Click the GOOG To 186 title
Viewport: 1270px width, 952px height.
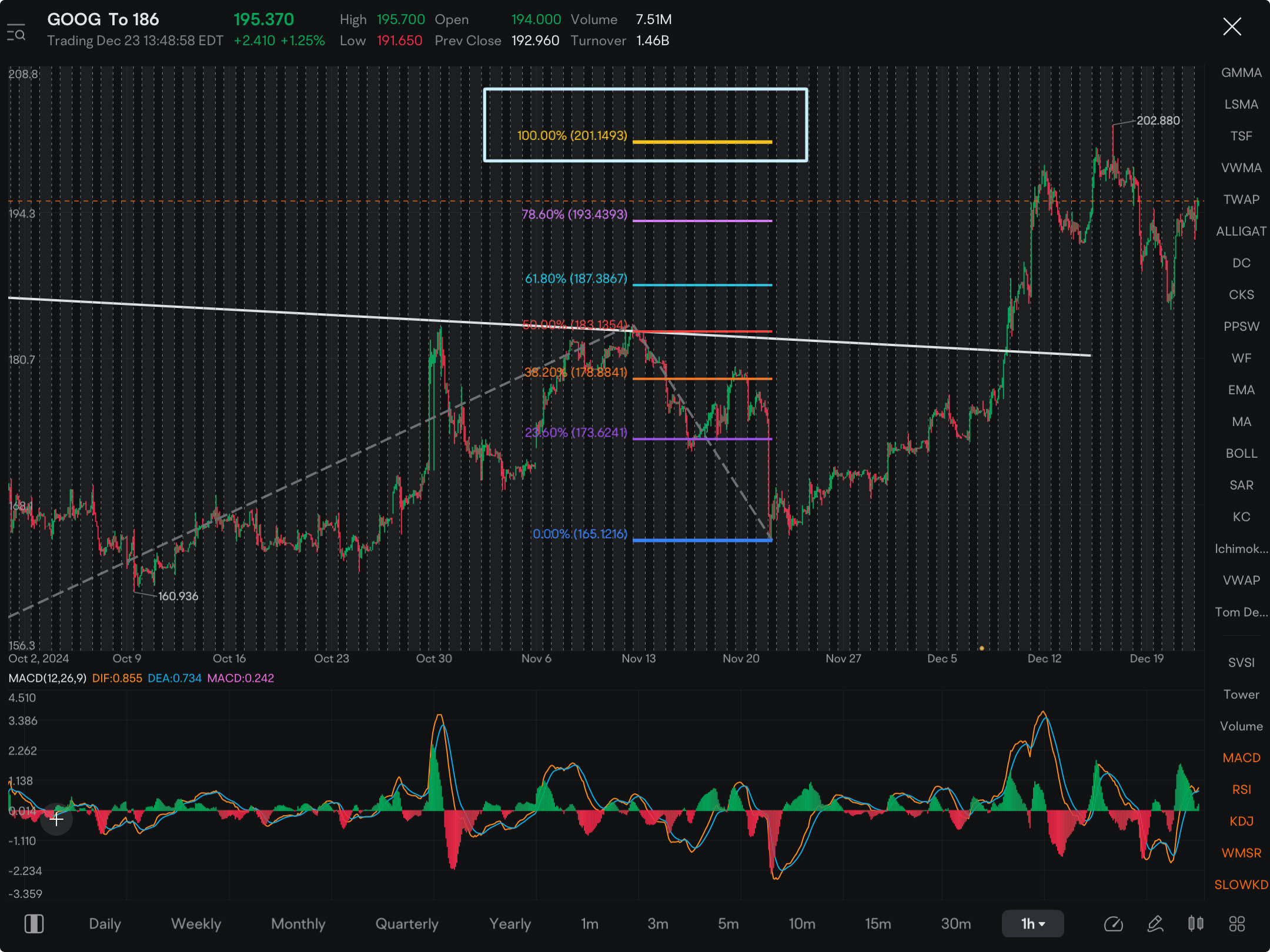(x=103, y=19)
